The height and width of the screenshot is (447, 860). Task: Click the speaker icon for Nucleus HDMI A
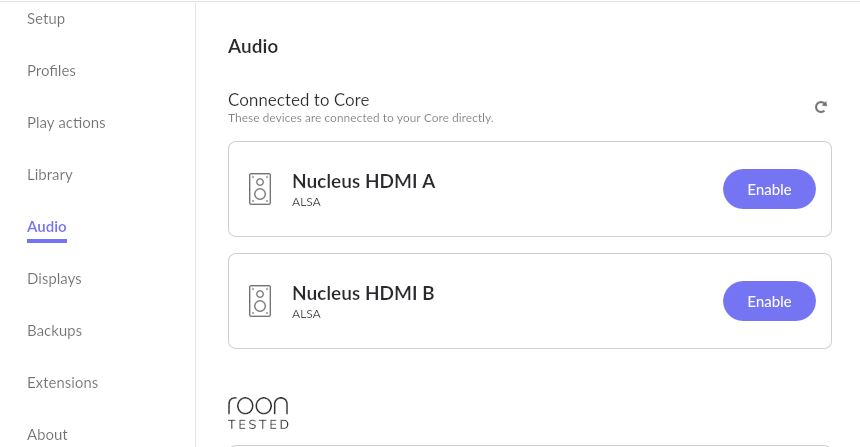click(x=260, y=189)
